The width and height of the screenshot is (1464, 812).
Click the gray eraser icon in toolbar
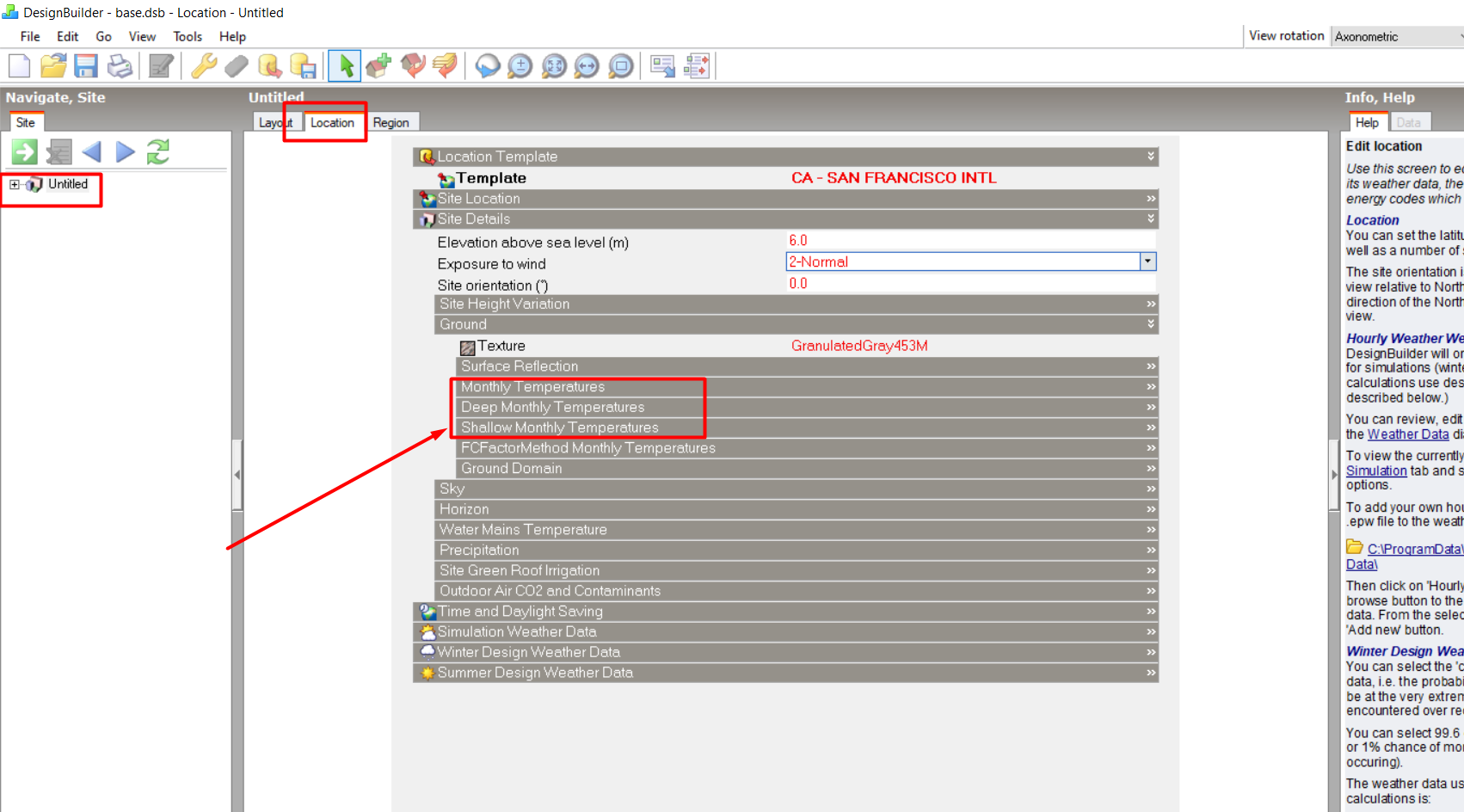tap(237, 66)
